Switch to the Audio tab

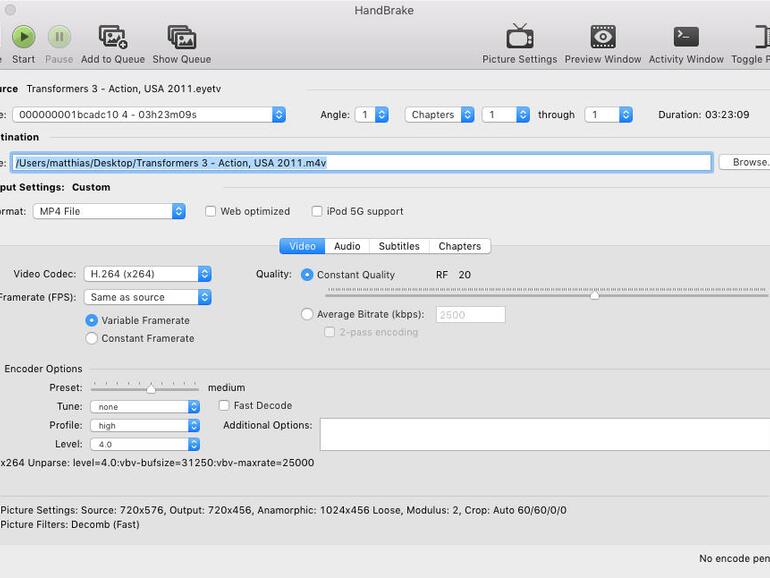pos(347,246)
